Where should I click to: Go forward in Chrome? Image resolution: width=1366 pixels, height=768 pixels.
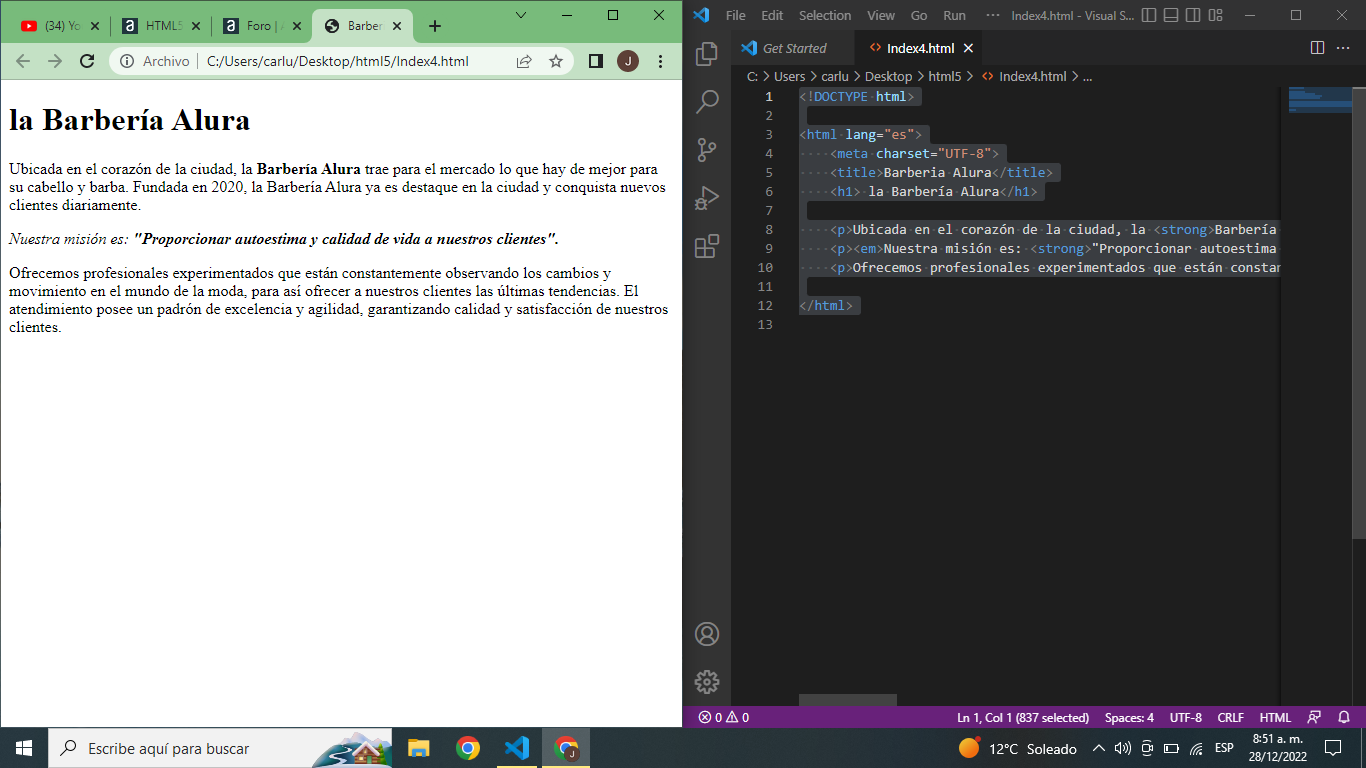(55, 61)
